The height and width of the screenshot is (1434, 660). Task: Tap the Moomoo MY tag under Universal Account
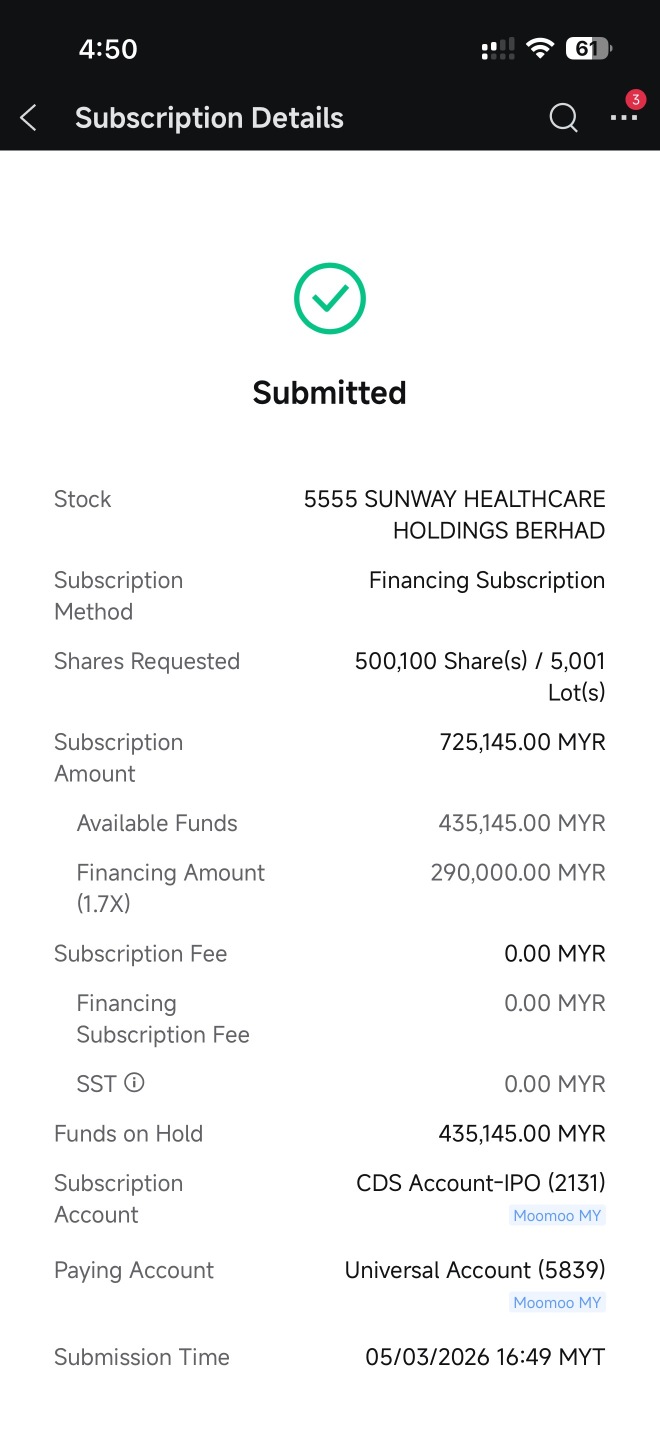[558, 1302]
